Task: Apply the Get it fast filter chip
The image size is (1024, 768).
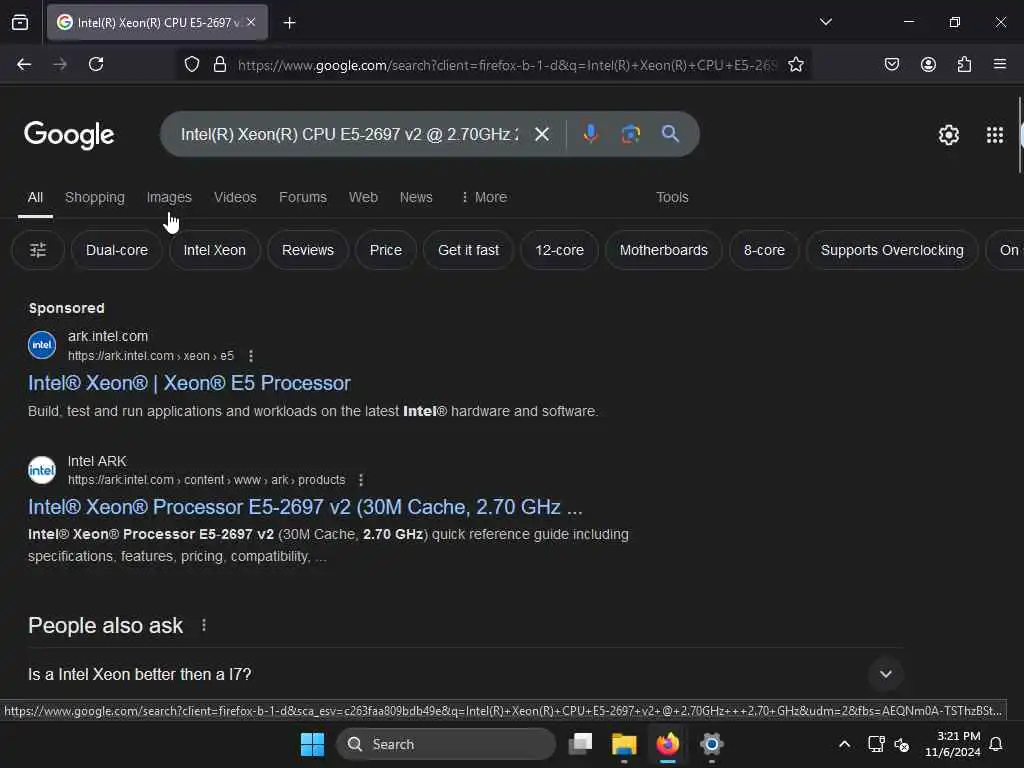Action: tap(468, 250)
